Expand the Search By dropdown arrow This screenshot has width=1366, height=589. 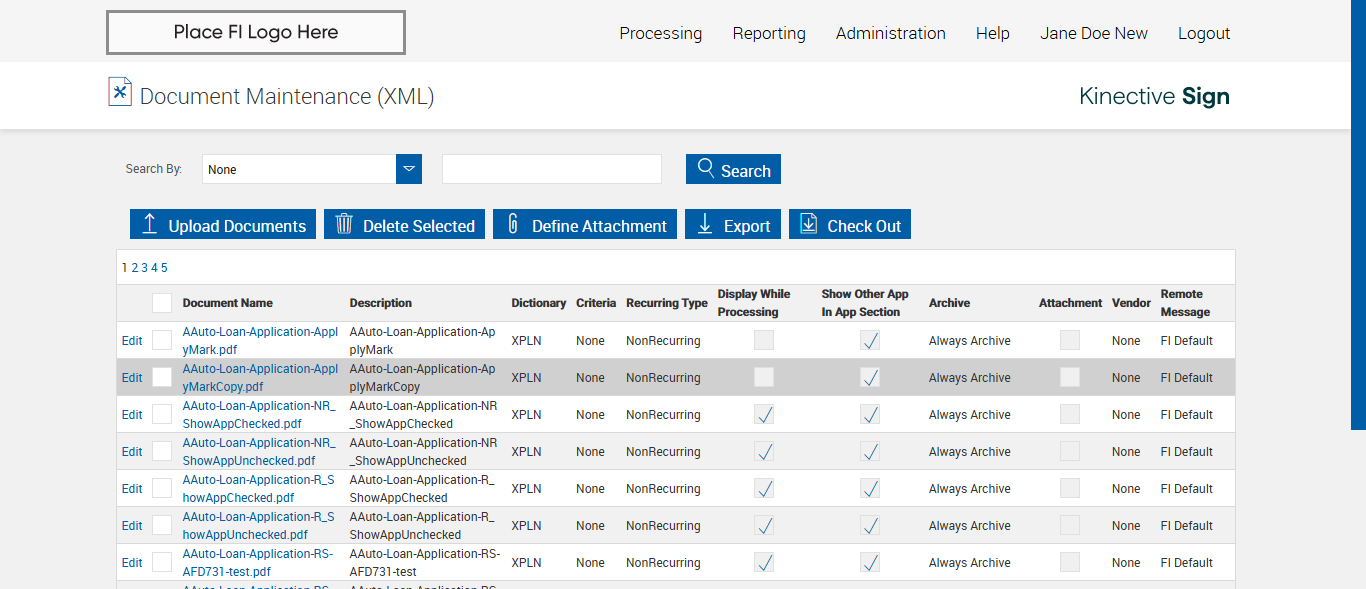click(x=409, y=169)
